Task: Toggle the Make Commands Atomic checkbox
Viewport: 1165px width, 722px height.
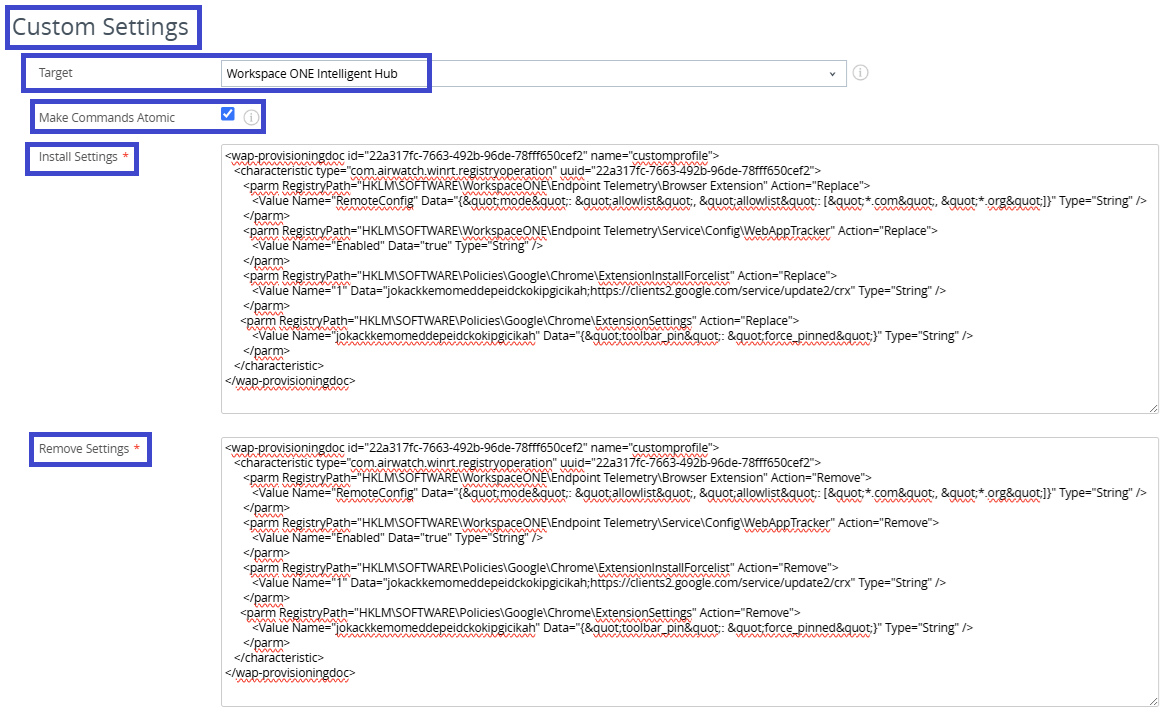Action: point(228,114)
